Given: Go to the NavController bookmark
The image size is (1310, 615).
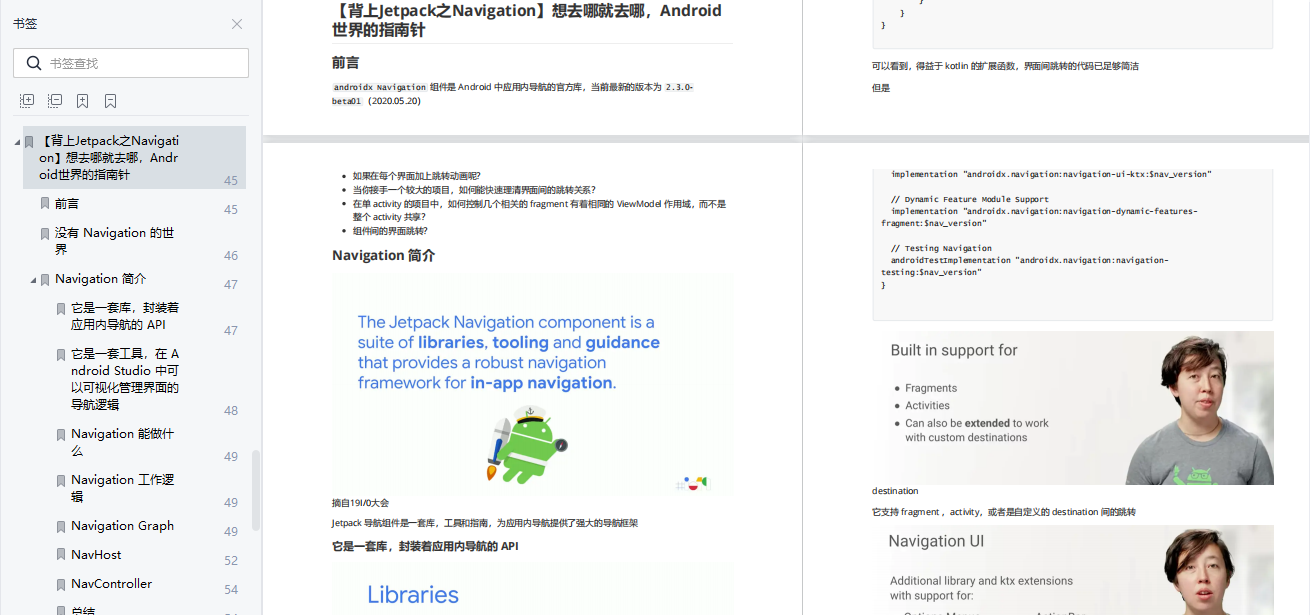Looking at the screenshot, I should tap(112, 583).
